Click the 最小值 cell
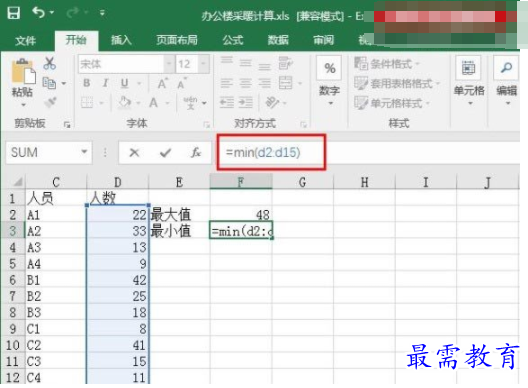Screen dimensions: 528x388 (179, 231)
